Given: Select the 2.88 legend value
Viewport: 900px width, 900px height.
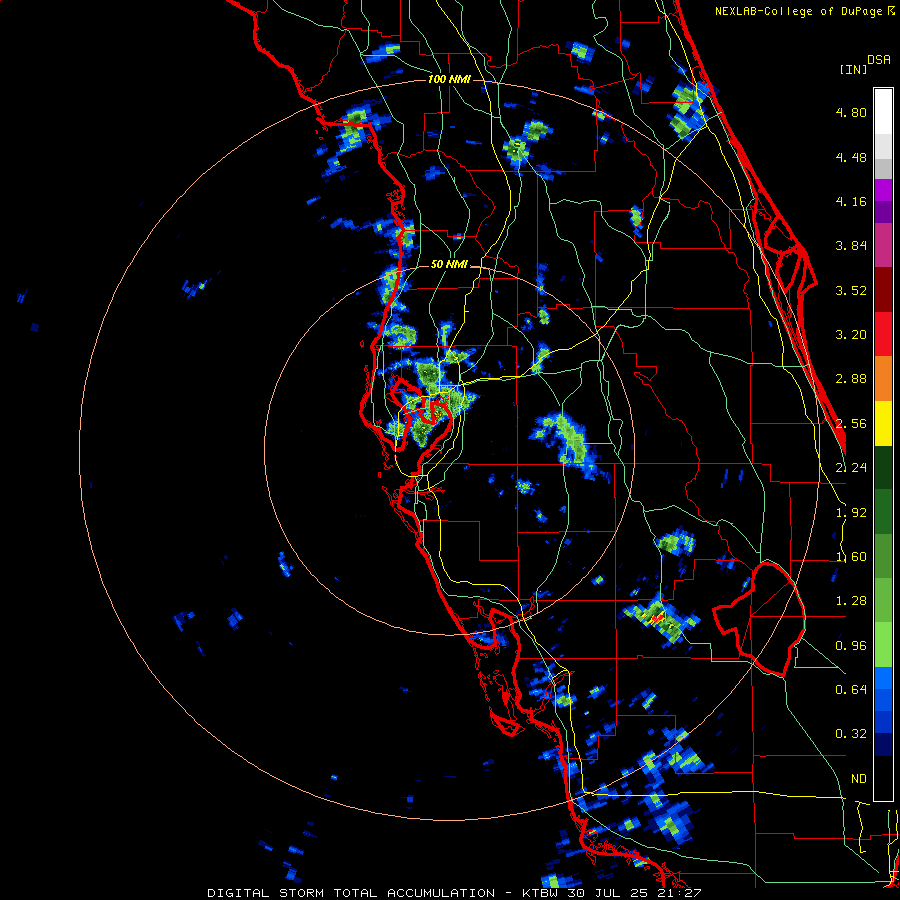Looking at the screenshot, I should [851, 379].
